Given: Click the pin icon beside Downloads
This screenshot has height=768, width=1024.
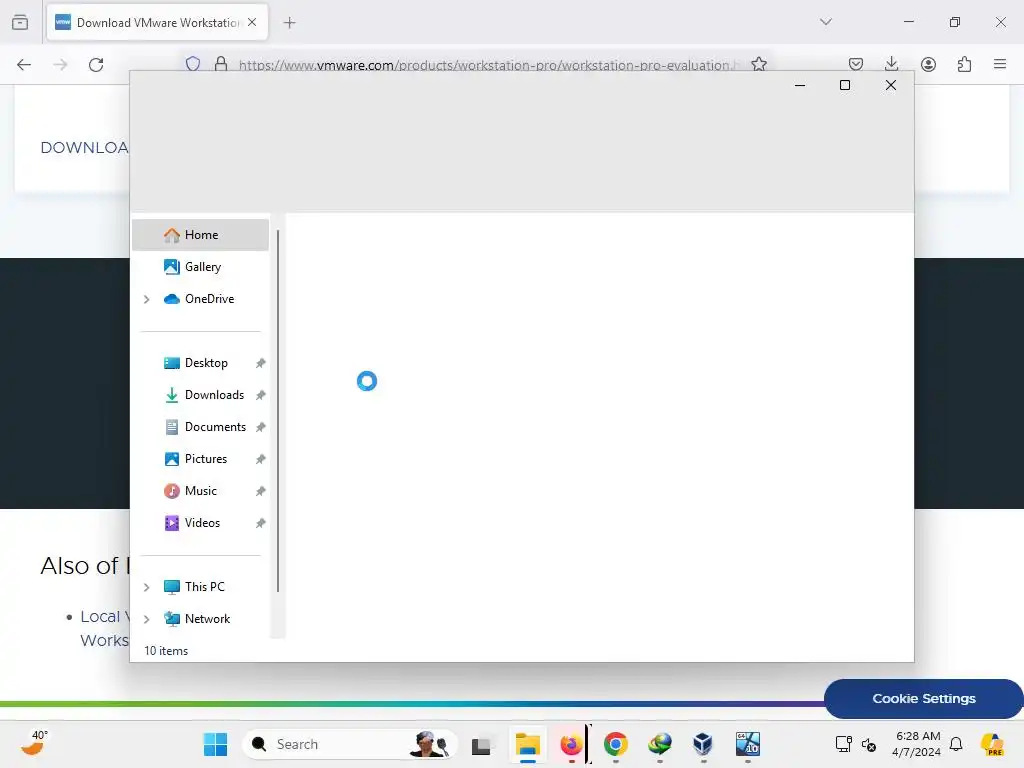Looking at the screenshot, I should 261,395.
